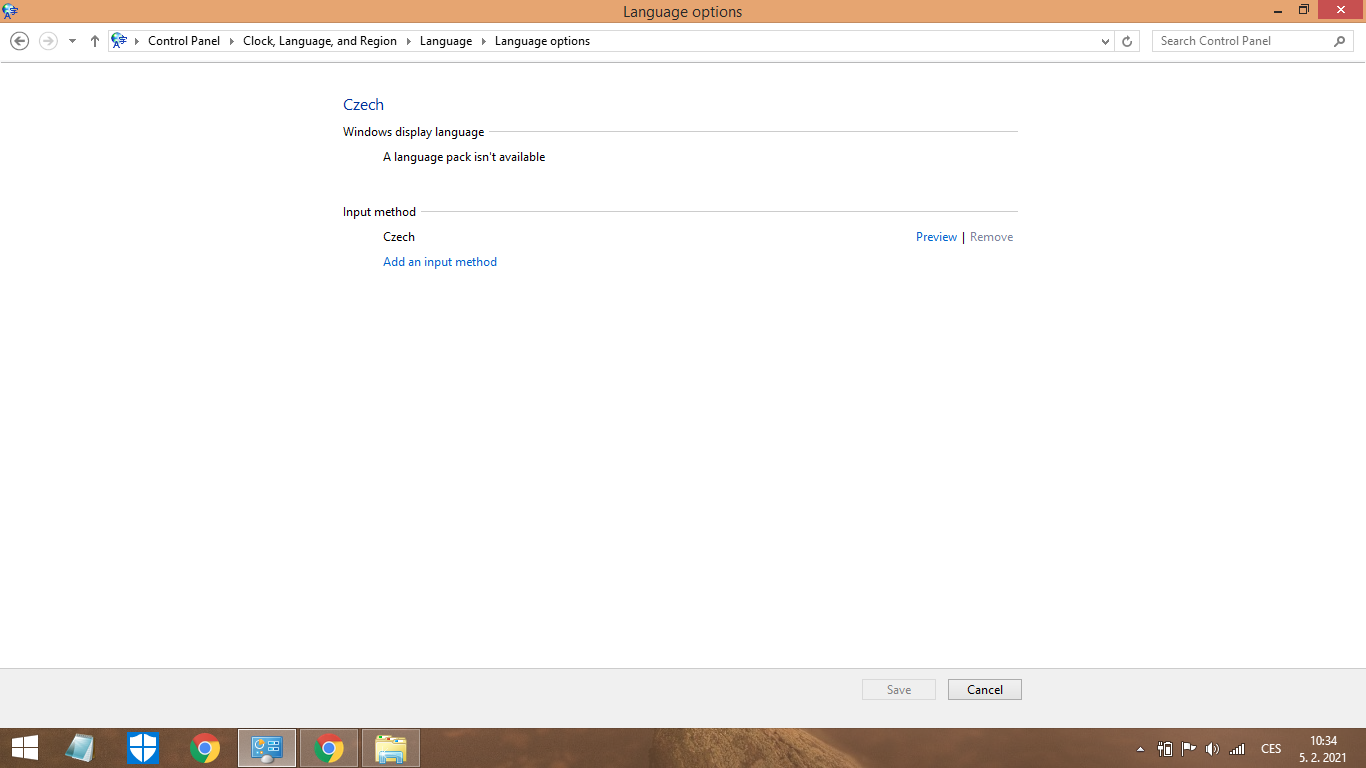Expand the chevron before Control Panel breadcrumb

point(137,41)
